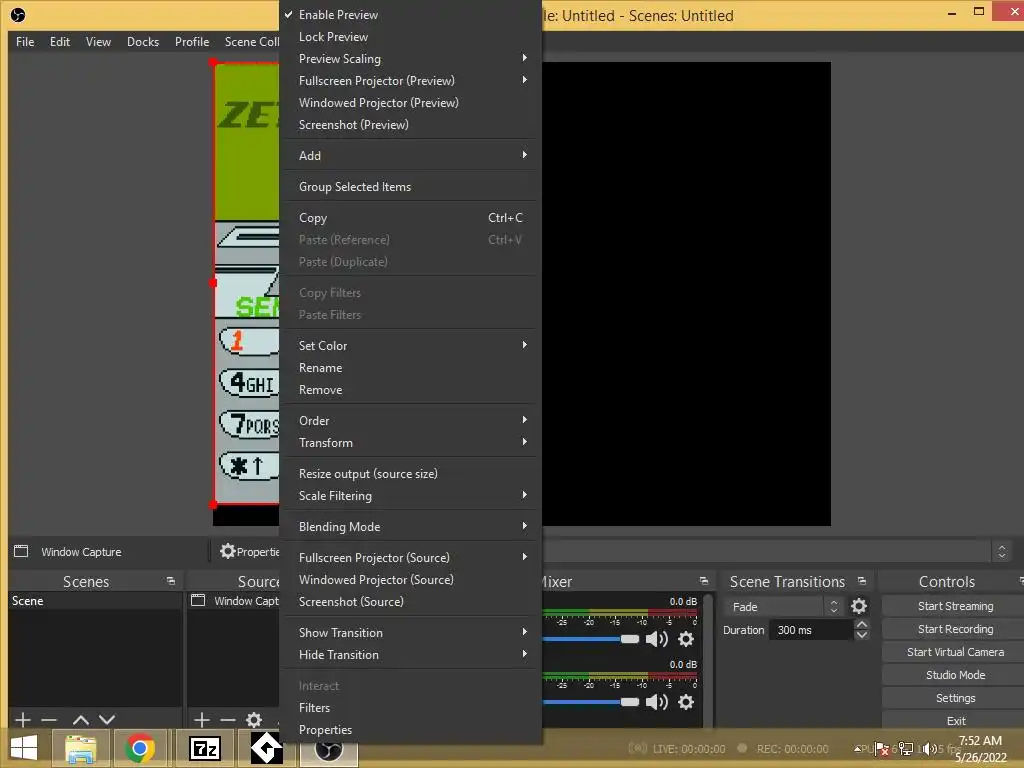This screenshot has width=1024, height=768.
Task: Click Start Streaming button
Action: pos(955,606)
